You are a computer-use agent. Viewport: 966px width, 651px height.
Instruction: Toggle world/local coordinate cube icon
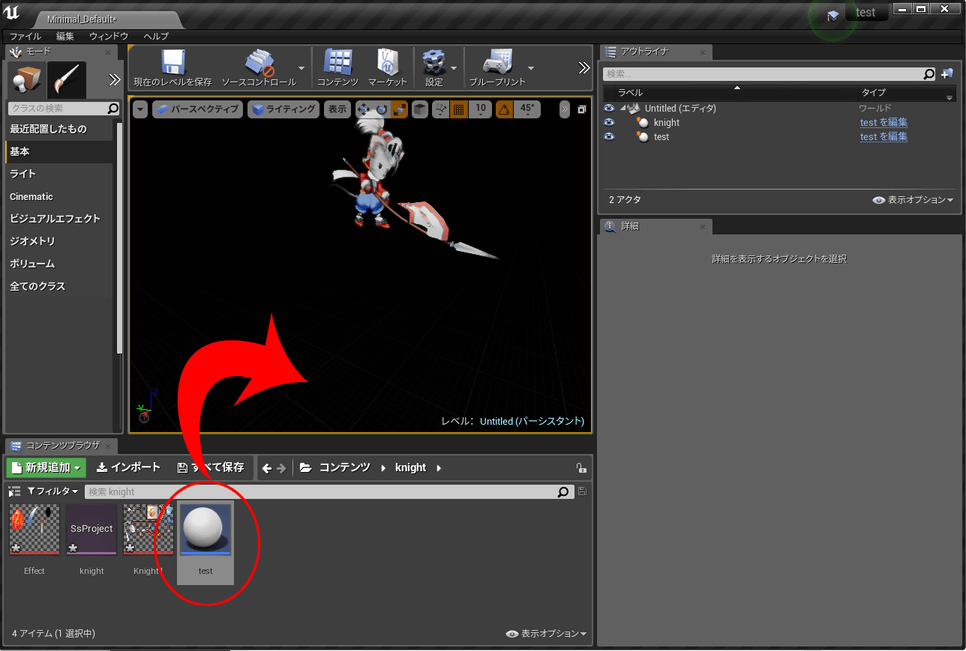click(x=420, y=110)
